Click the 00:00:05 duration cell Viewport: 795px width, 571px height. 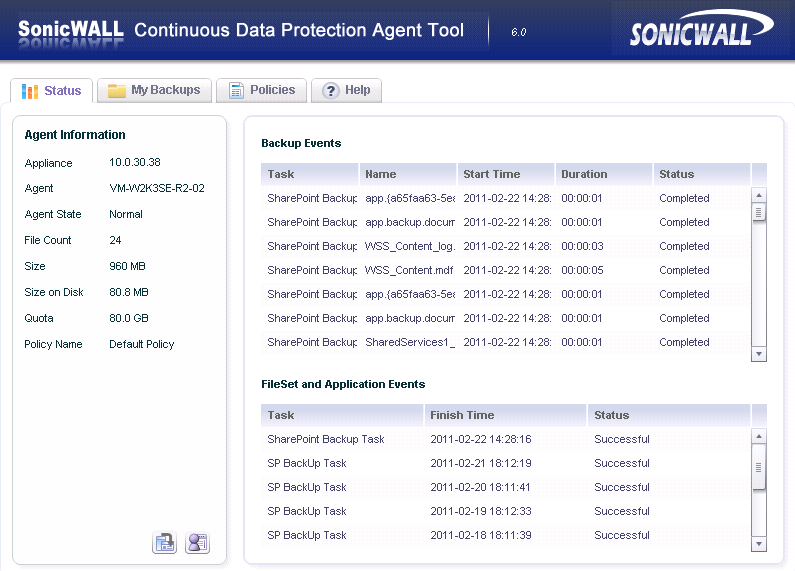582,270
